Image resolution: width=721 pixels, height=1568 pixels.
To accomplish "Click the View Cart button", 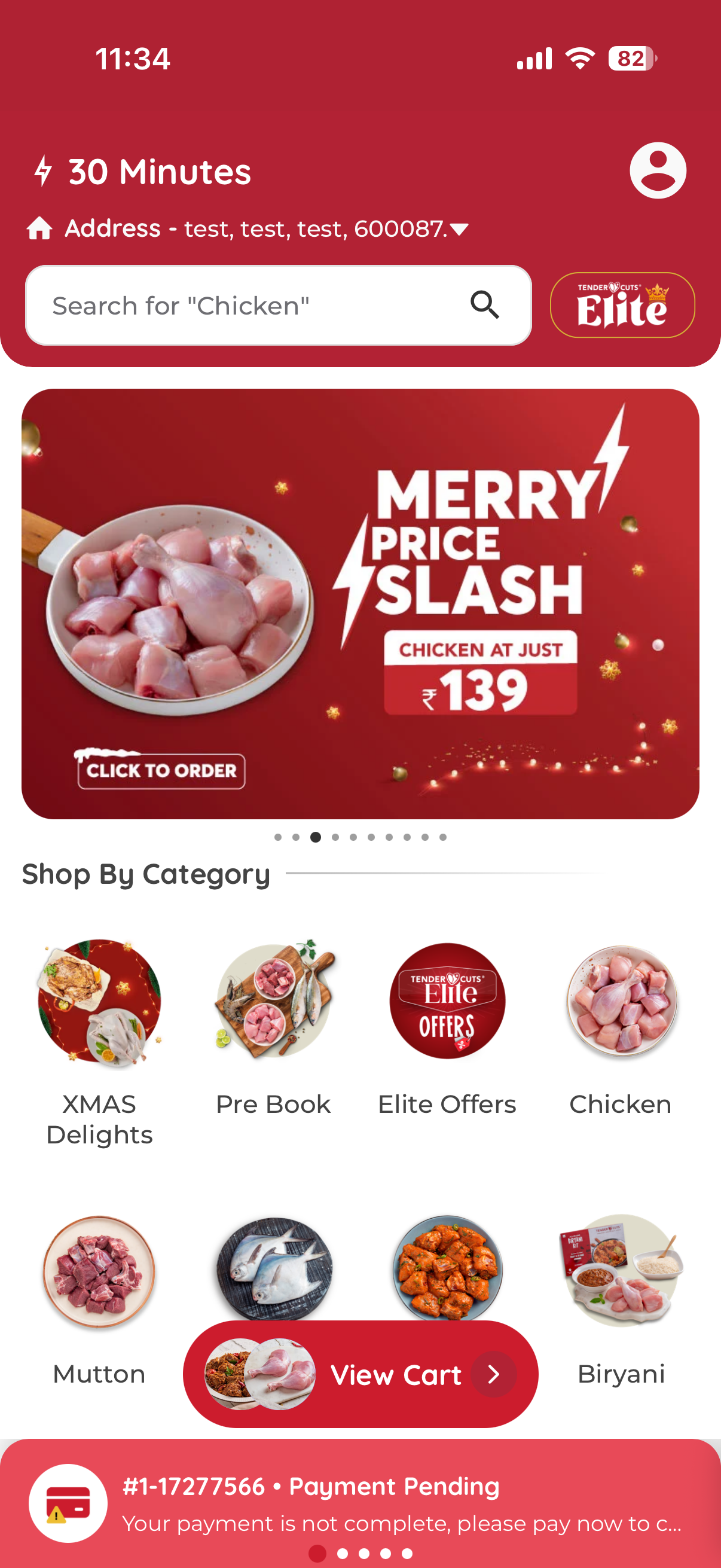I will 361,1374.
